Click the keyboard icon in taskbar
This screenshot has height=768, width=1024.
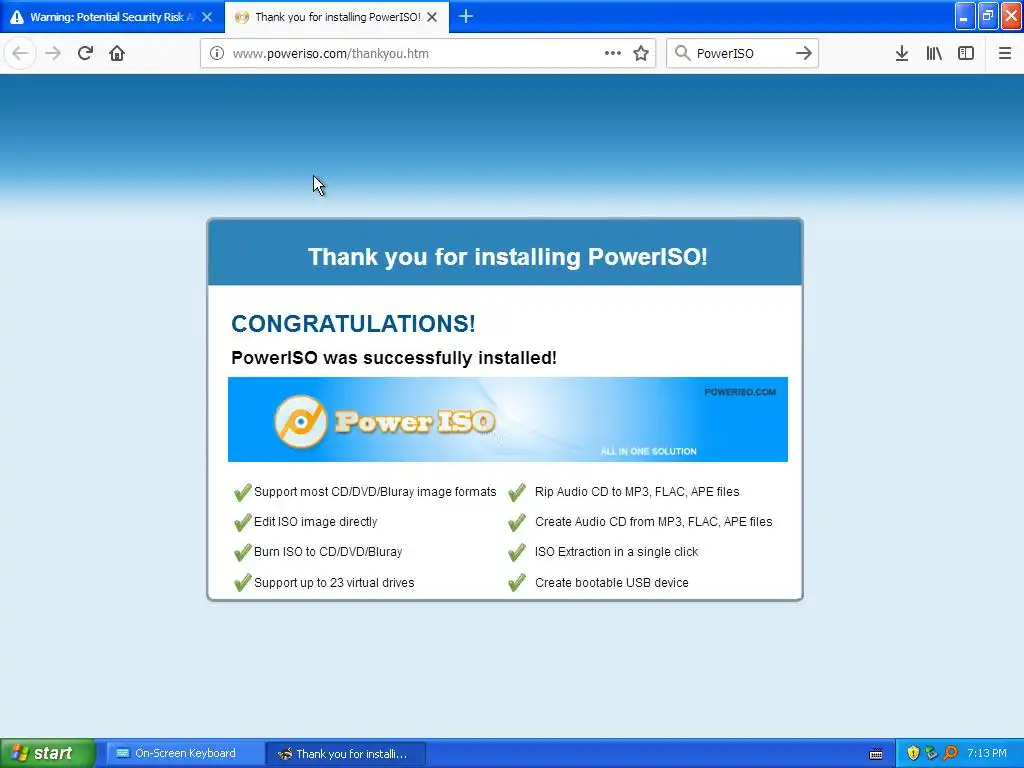pos(876,754)
